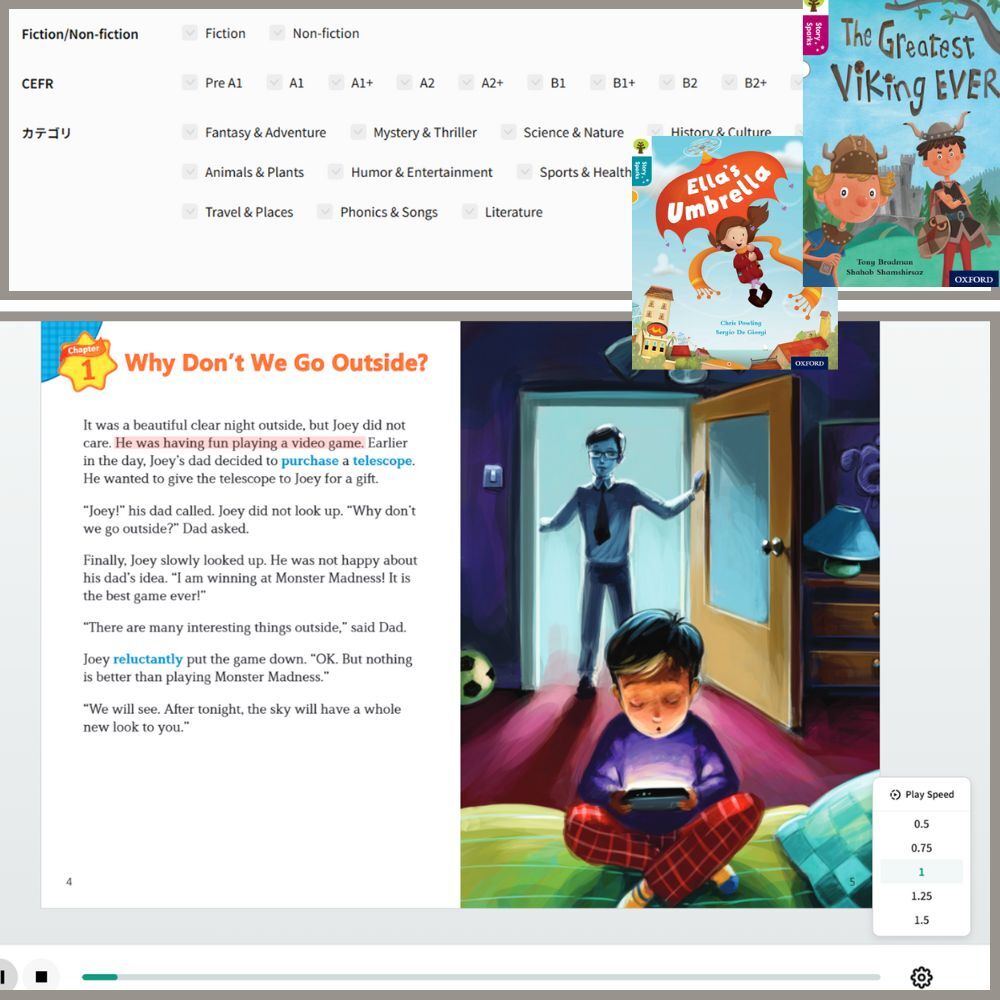Viewport: 1000px width, 1000px height.
Task: Set play speed to 0.5
Action: (921, 824)
